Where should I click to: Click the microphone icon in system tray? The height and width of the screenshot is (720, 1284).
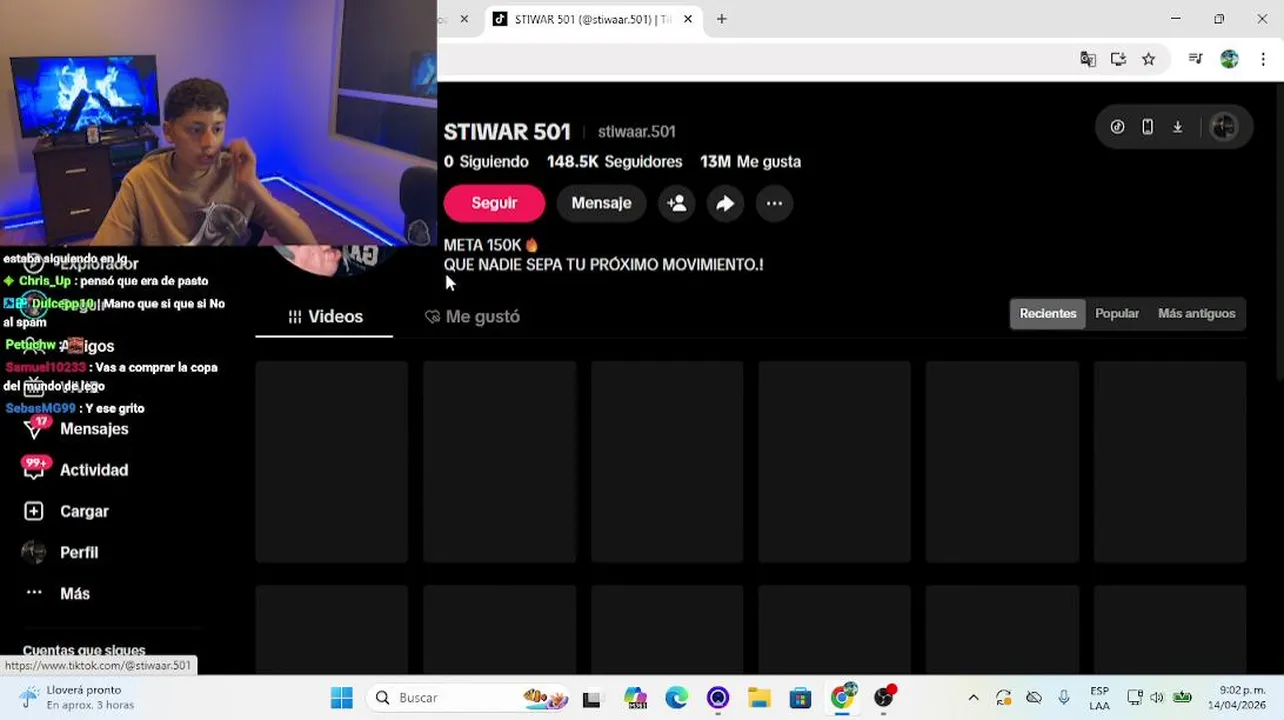click(x=1064, y=697)
